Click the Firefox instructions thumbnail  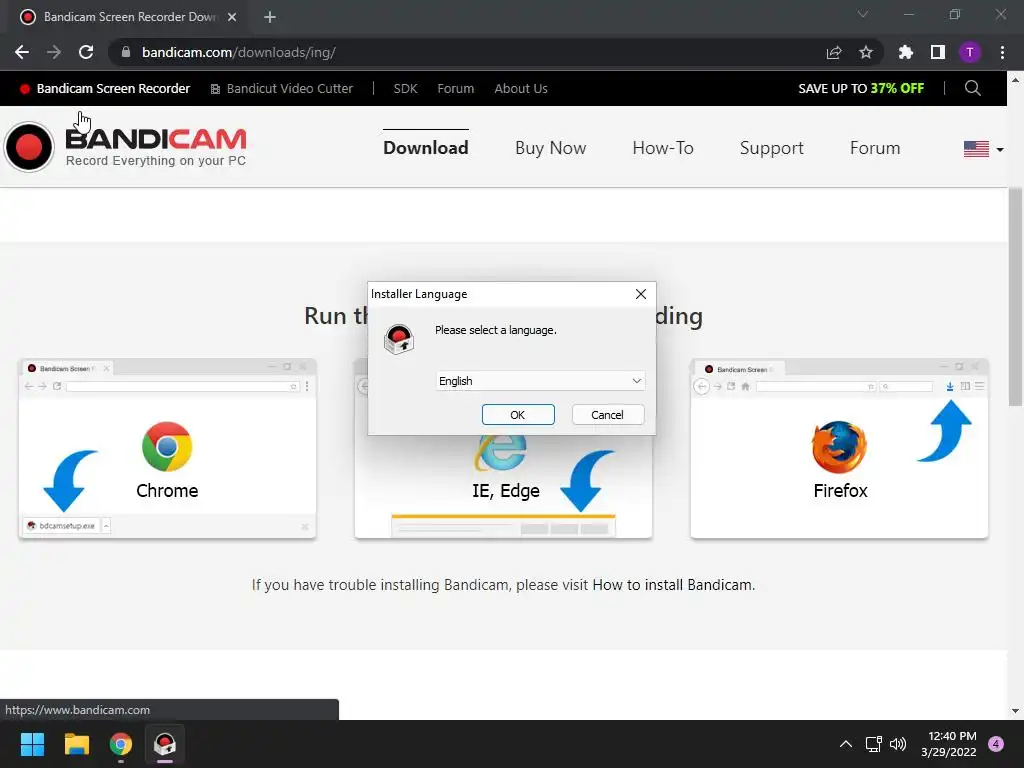coord(839,449)
